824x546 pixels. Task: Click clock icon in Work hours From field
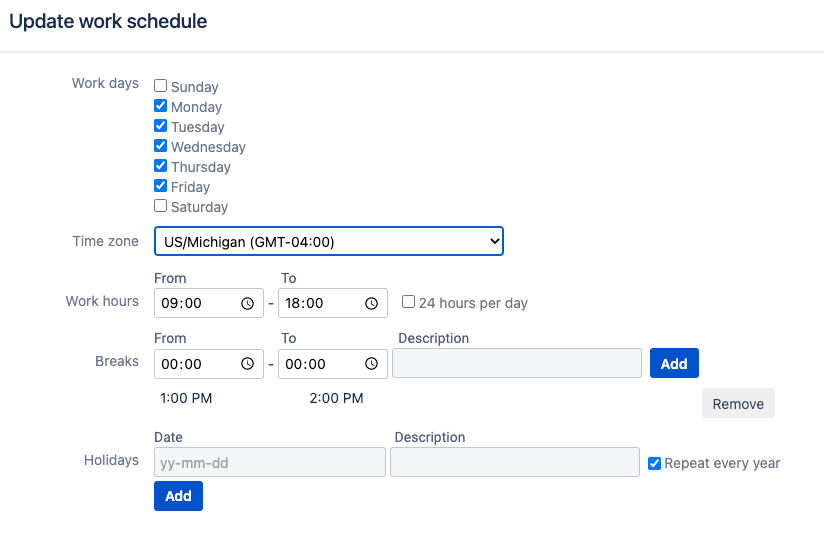tap(247, 303)
